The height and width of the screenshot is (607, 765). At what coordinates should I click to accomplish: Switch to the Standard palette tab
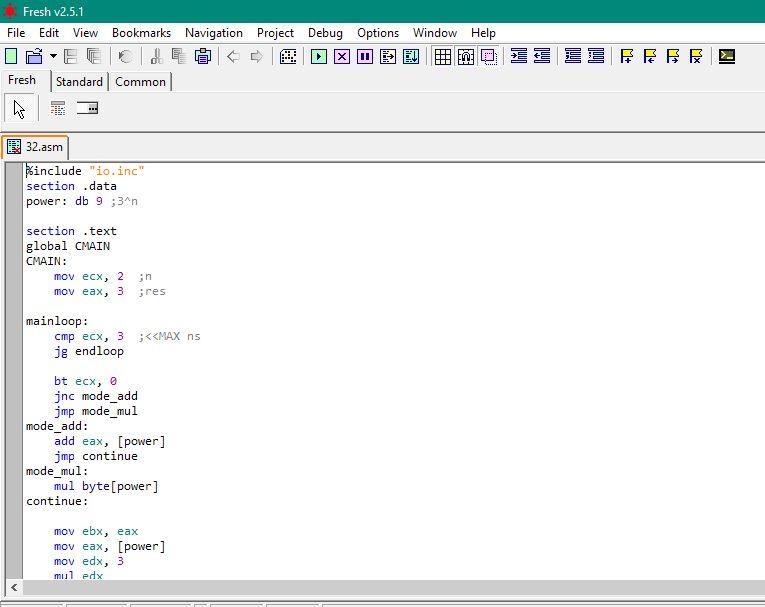click(79, 82)
